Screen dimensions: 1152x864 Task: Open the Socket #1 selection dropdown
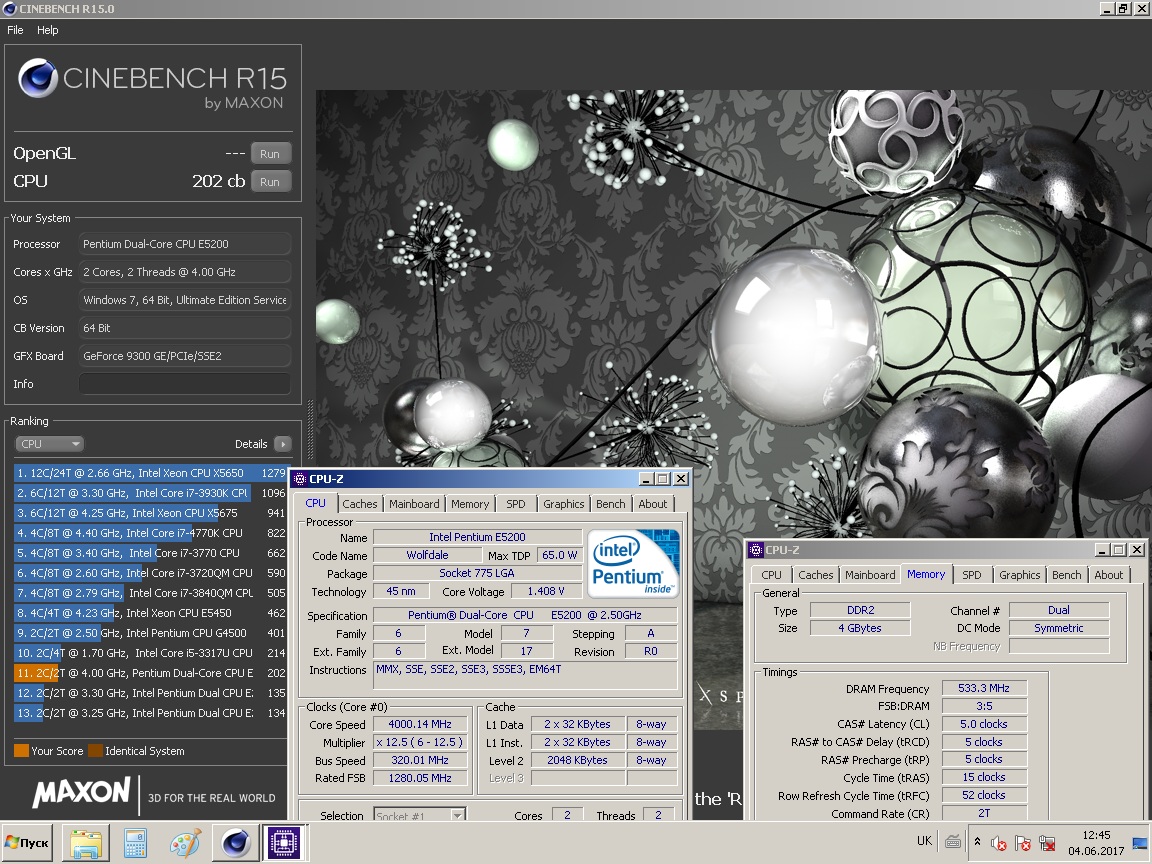(419, 815)
